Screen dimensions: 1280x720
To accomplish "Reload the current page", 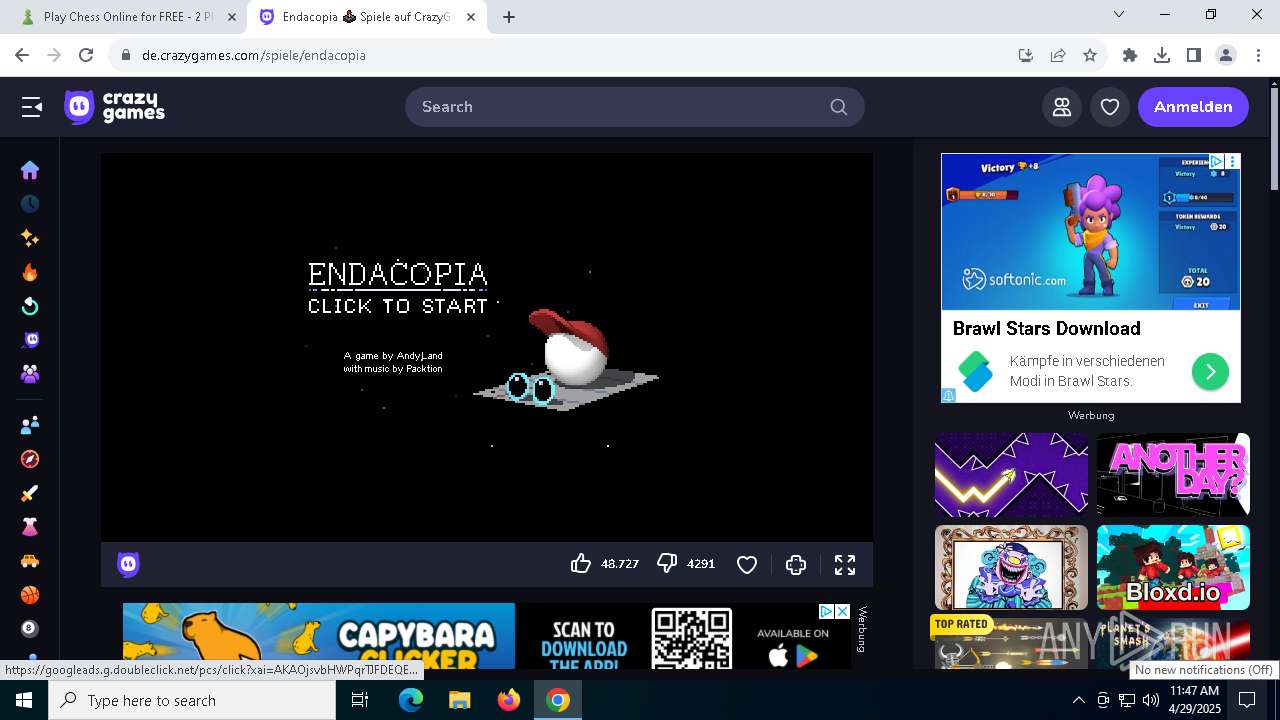I will 86,55.
